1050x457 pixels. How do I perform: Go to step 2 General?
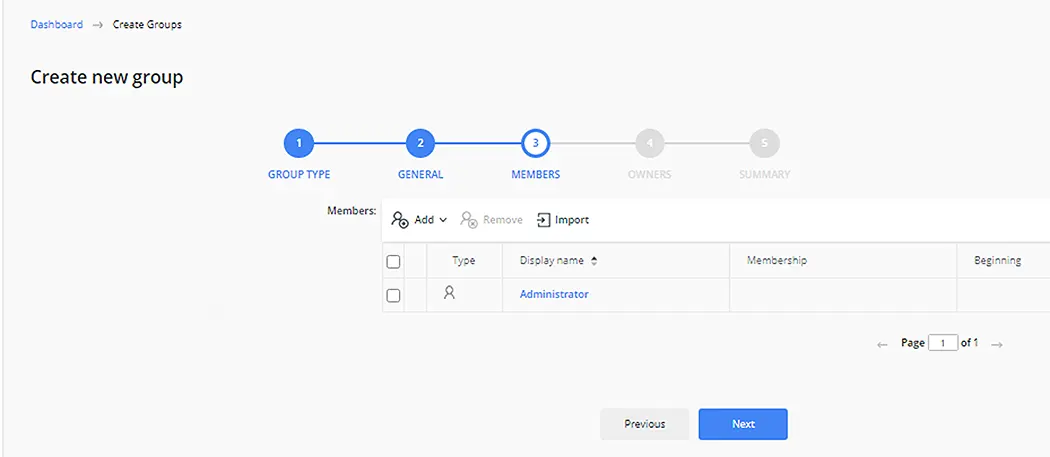pos(421,143)
